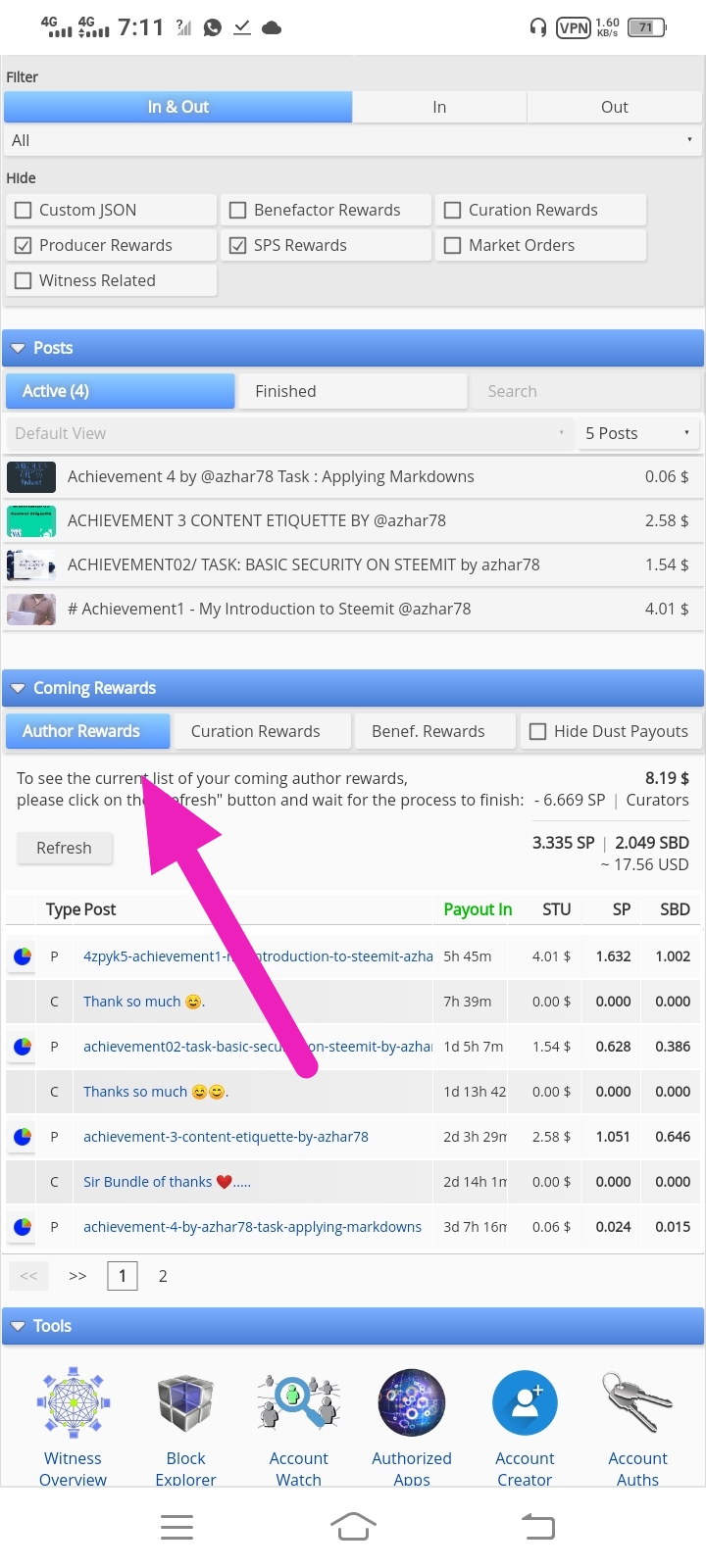The height and width of the screenshot is (1568, 706).
Task: Check the Custom JSON hide option
Action: (x=24, y=210)
